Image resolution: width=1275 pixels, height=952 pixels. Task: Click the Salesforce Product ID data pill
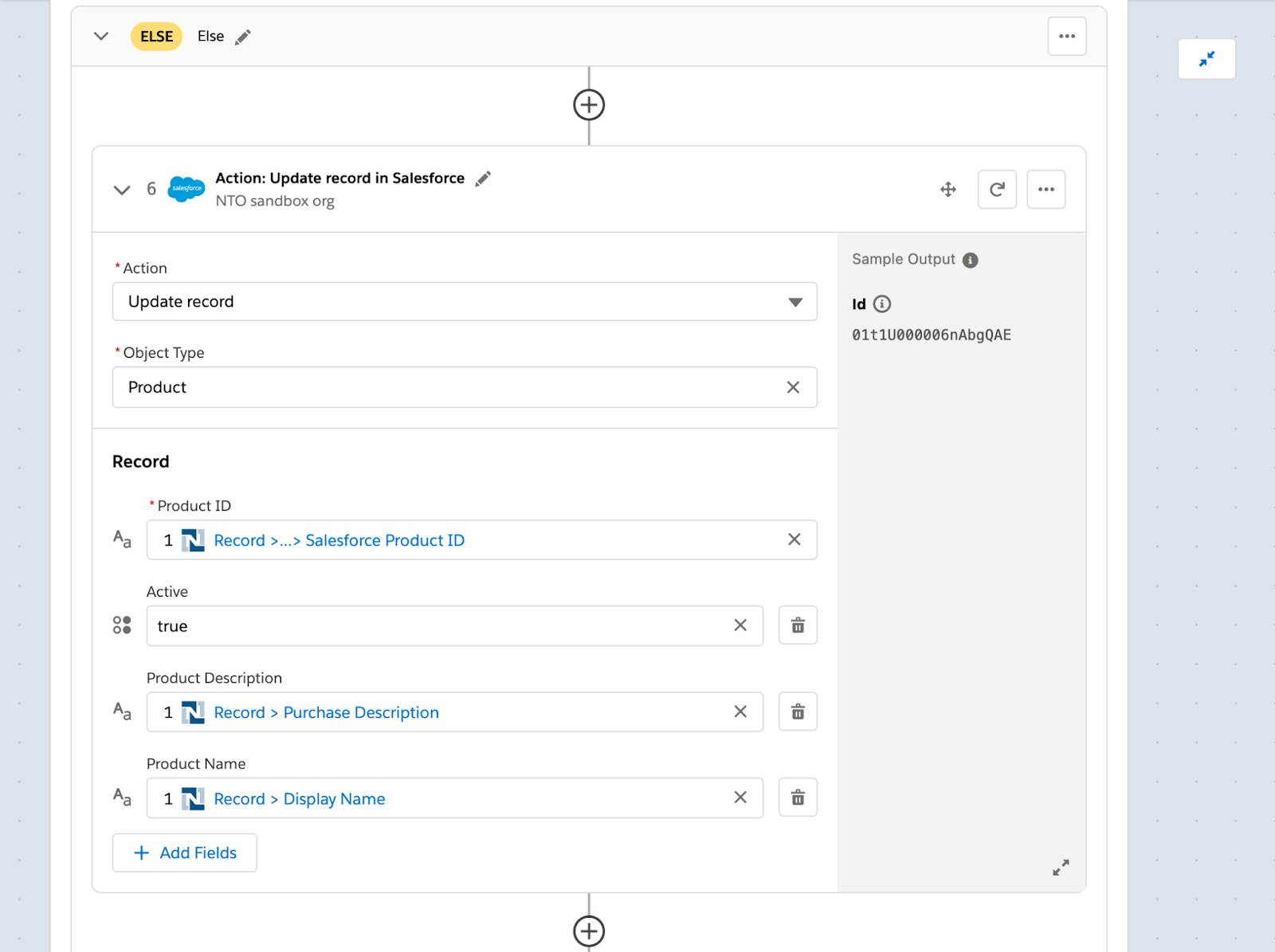coord(339,540)
